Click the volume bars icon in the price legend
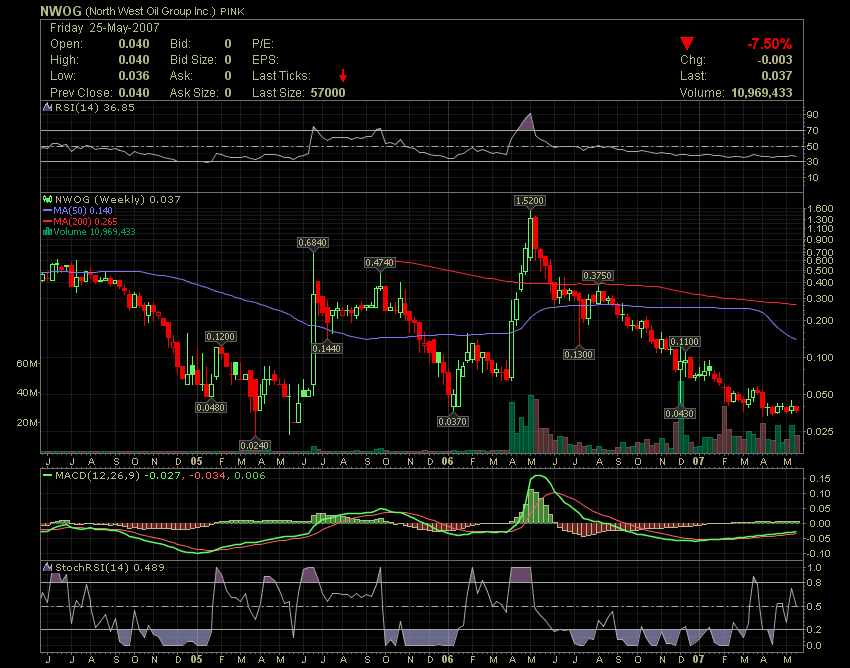850x668 pixels. tap(47, 232)
